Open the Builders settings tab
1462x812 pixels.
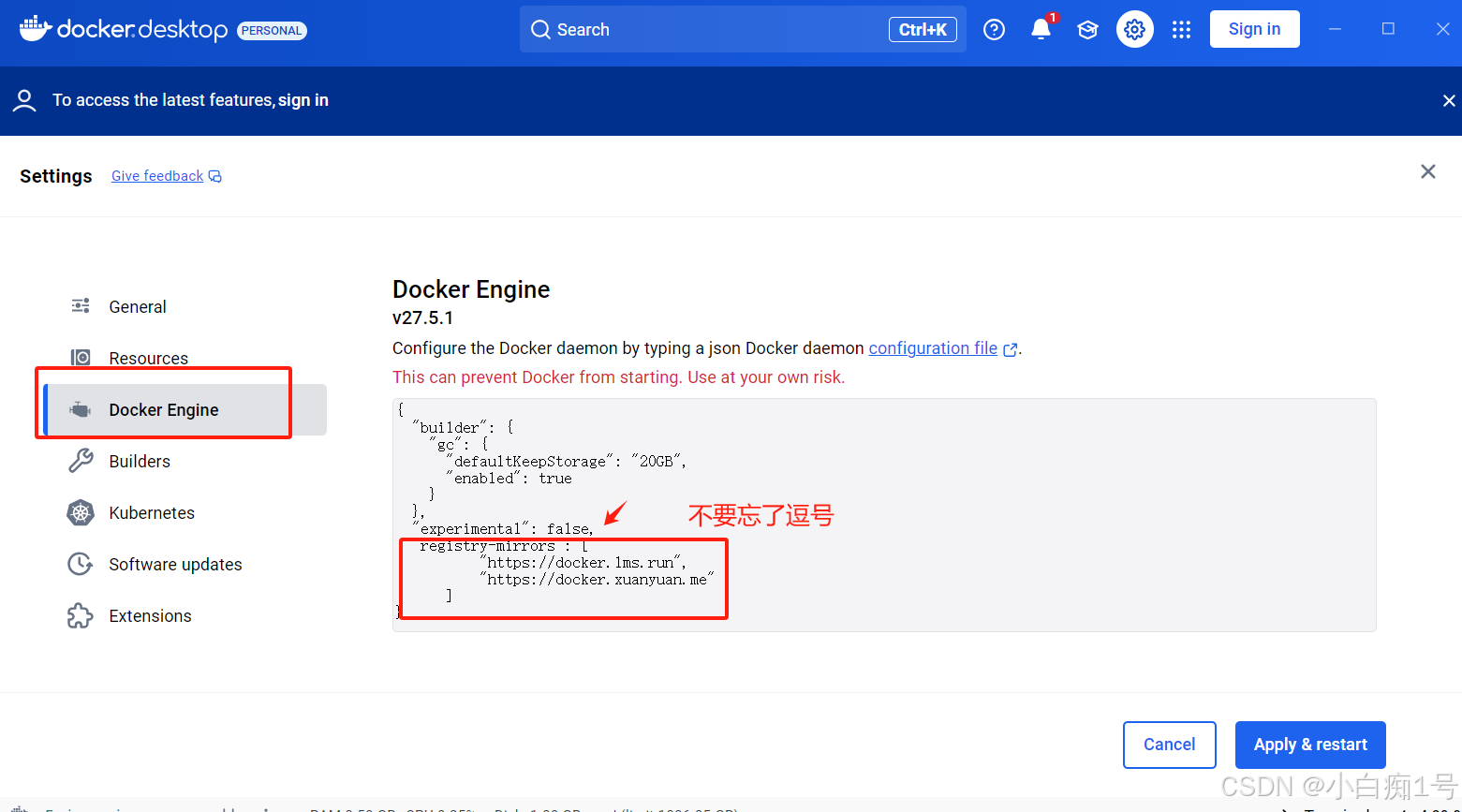point(185,461)
